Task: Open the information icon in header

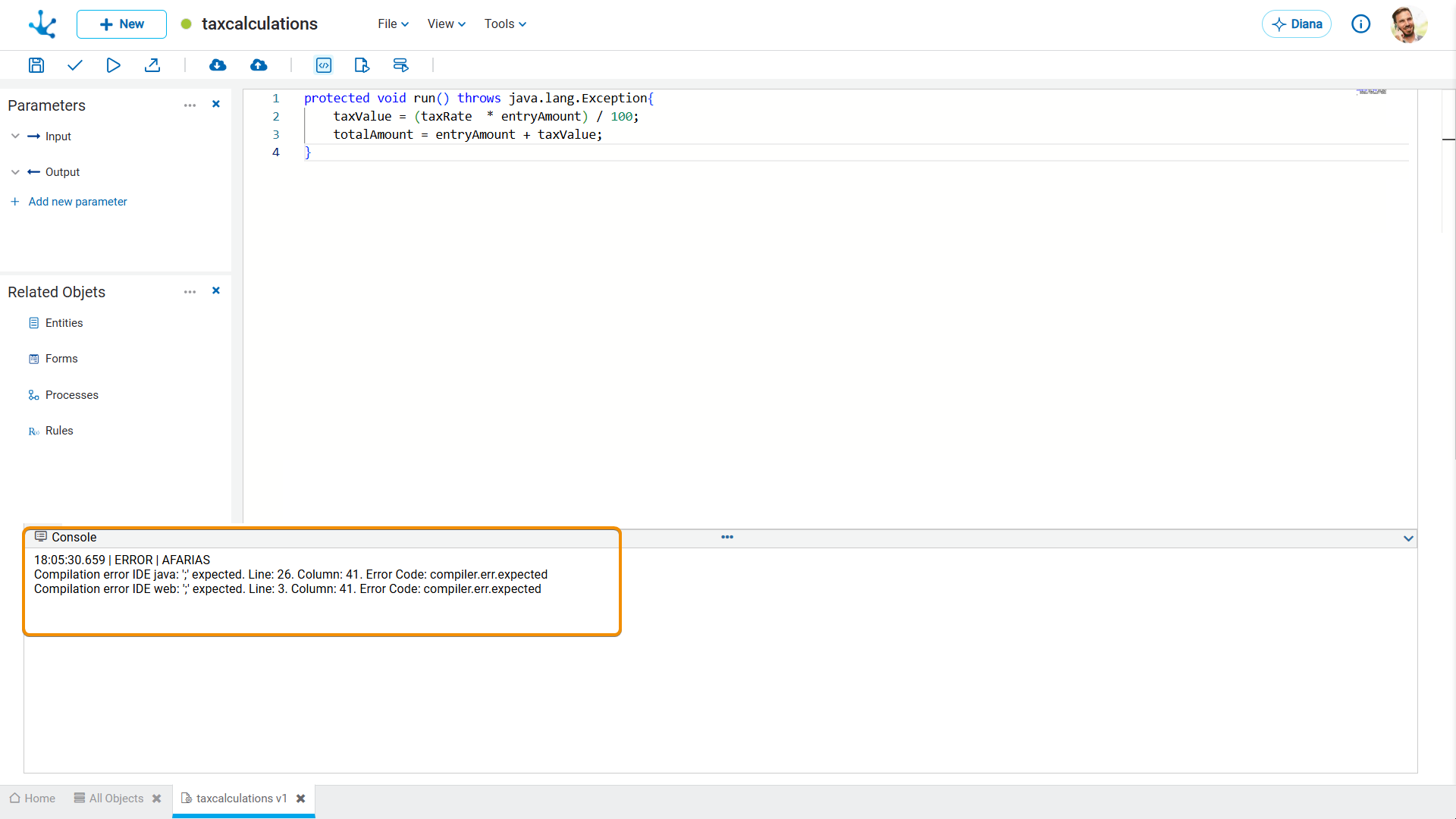Action: [x=1361, y=24]
